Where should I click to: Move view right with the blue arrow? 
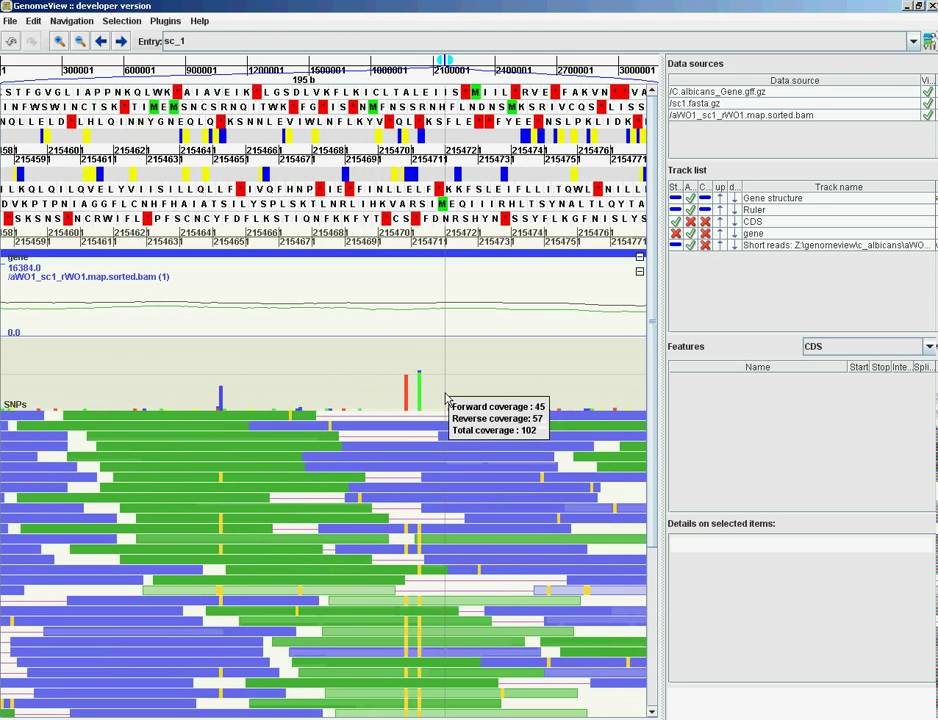tap(121, 41)
